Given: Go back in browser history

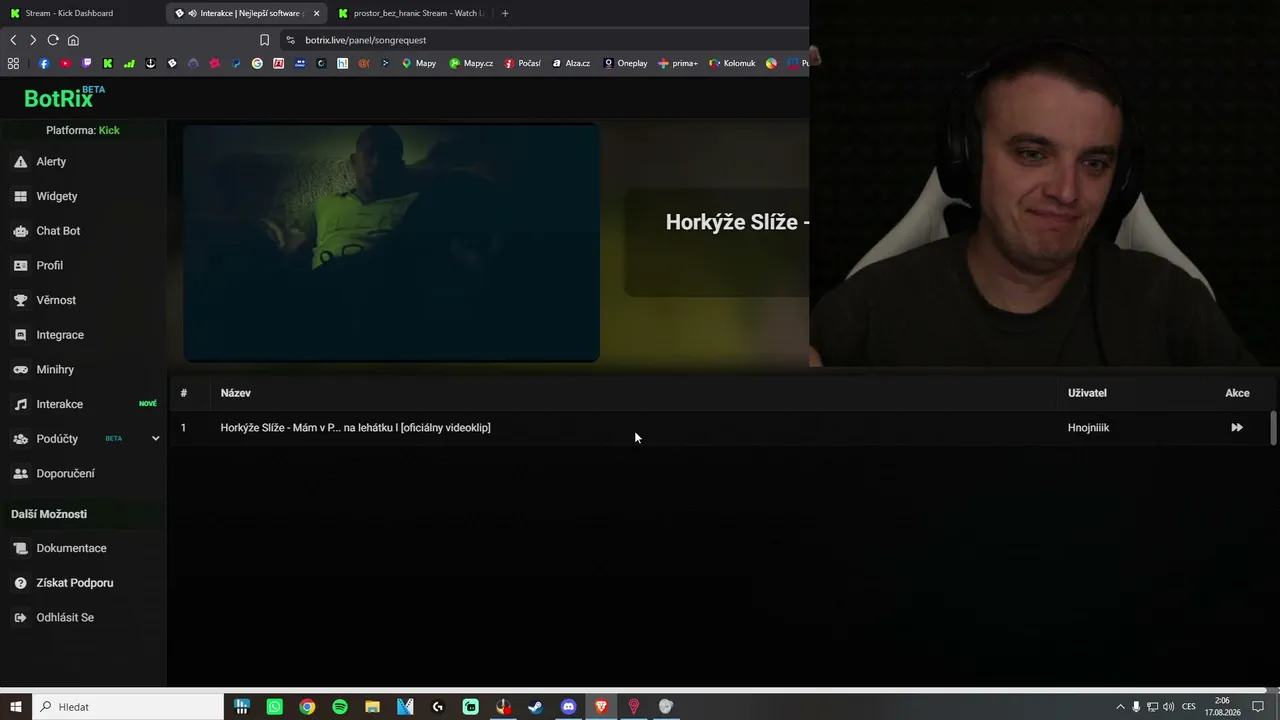Looking at the screenshot, I should (x=13, y=40).
